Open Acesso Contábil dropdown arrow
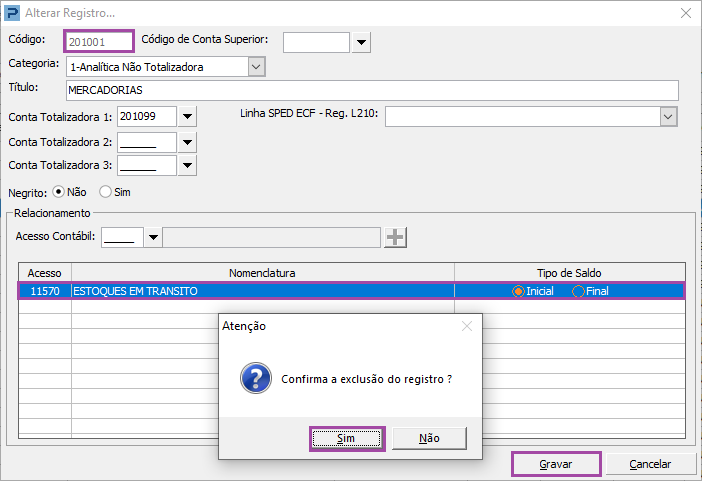This screenshot has height=484, width=702. 153,237
